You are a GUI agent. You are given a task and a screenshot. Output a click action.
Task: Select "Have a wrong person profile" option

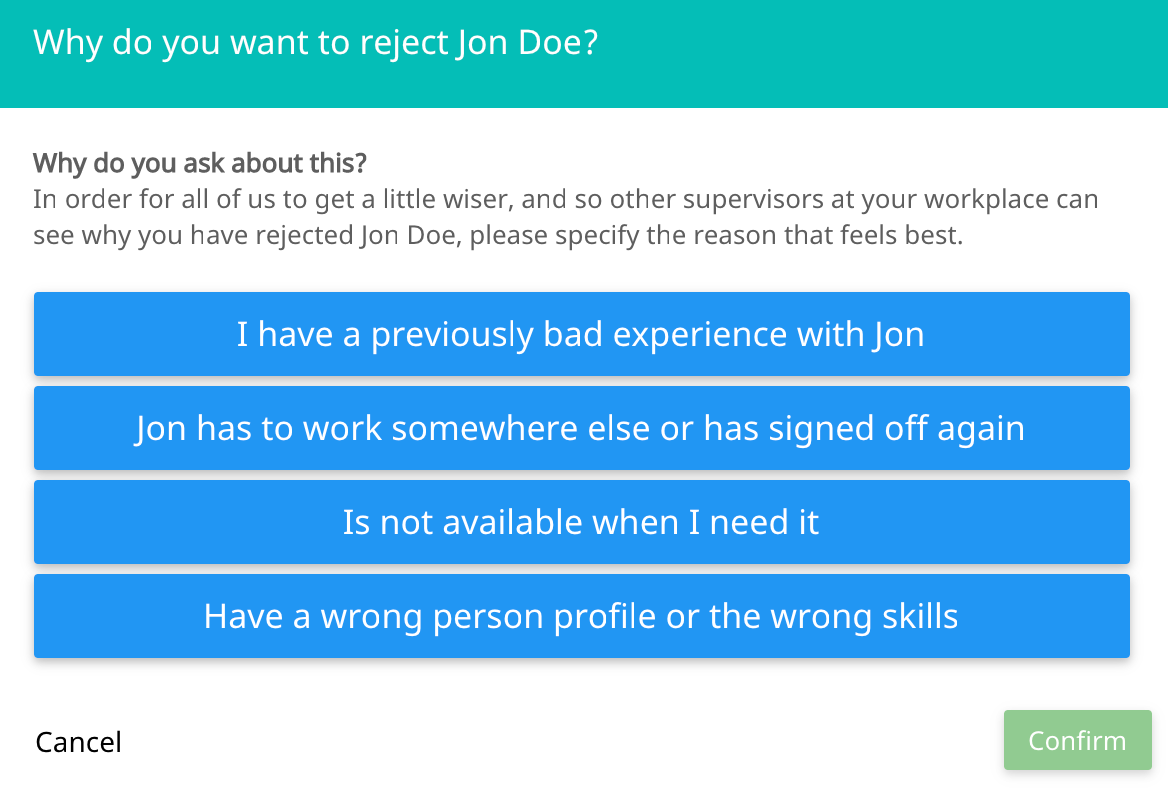(x=582, y=616)
